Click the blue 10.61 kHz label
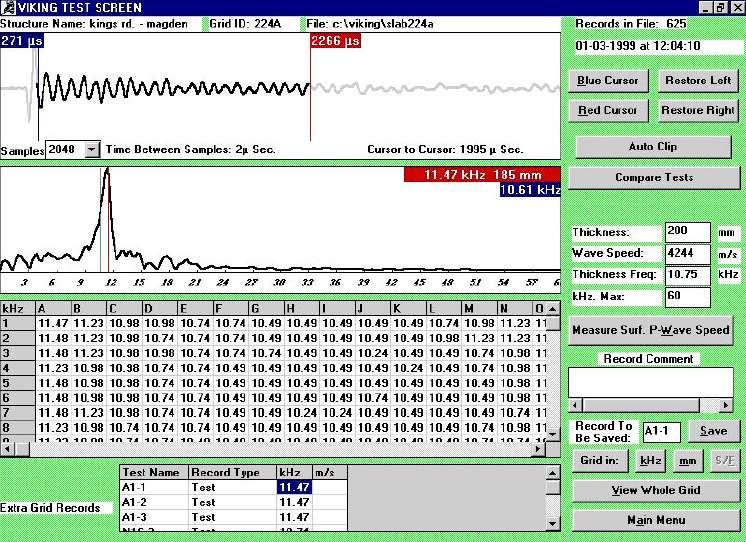This screenshot has height=542, width=746. click(530, 190)
